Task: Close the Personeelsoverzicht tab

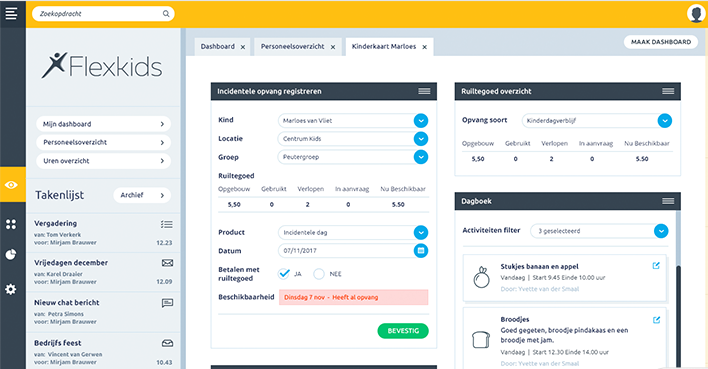Action: point(333,47)
